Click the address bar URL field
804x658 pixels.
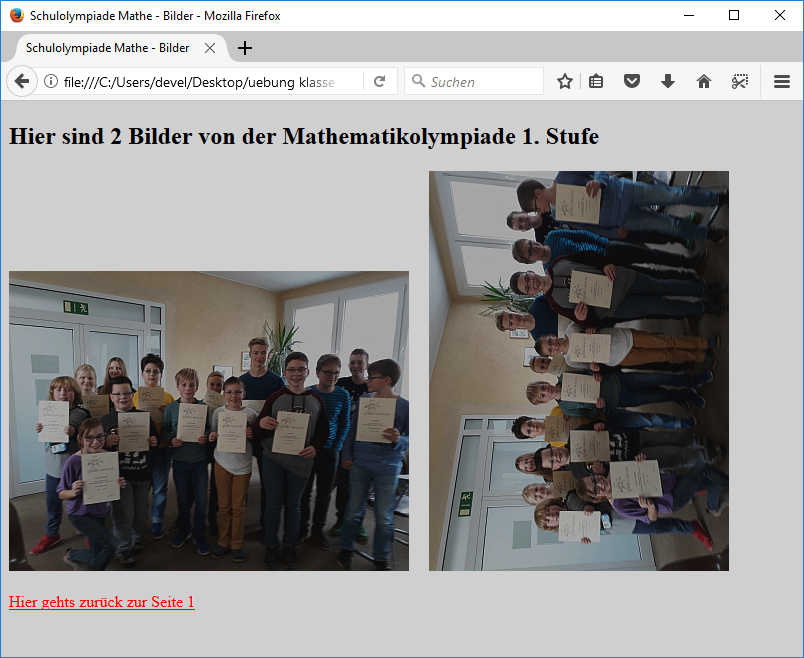tap(200, 82)
